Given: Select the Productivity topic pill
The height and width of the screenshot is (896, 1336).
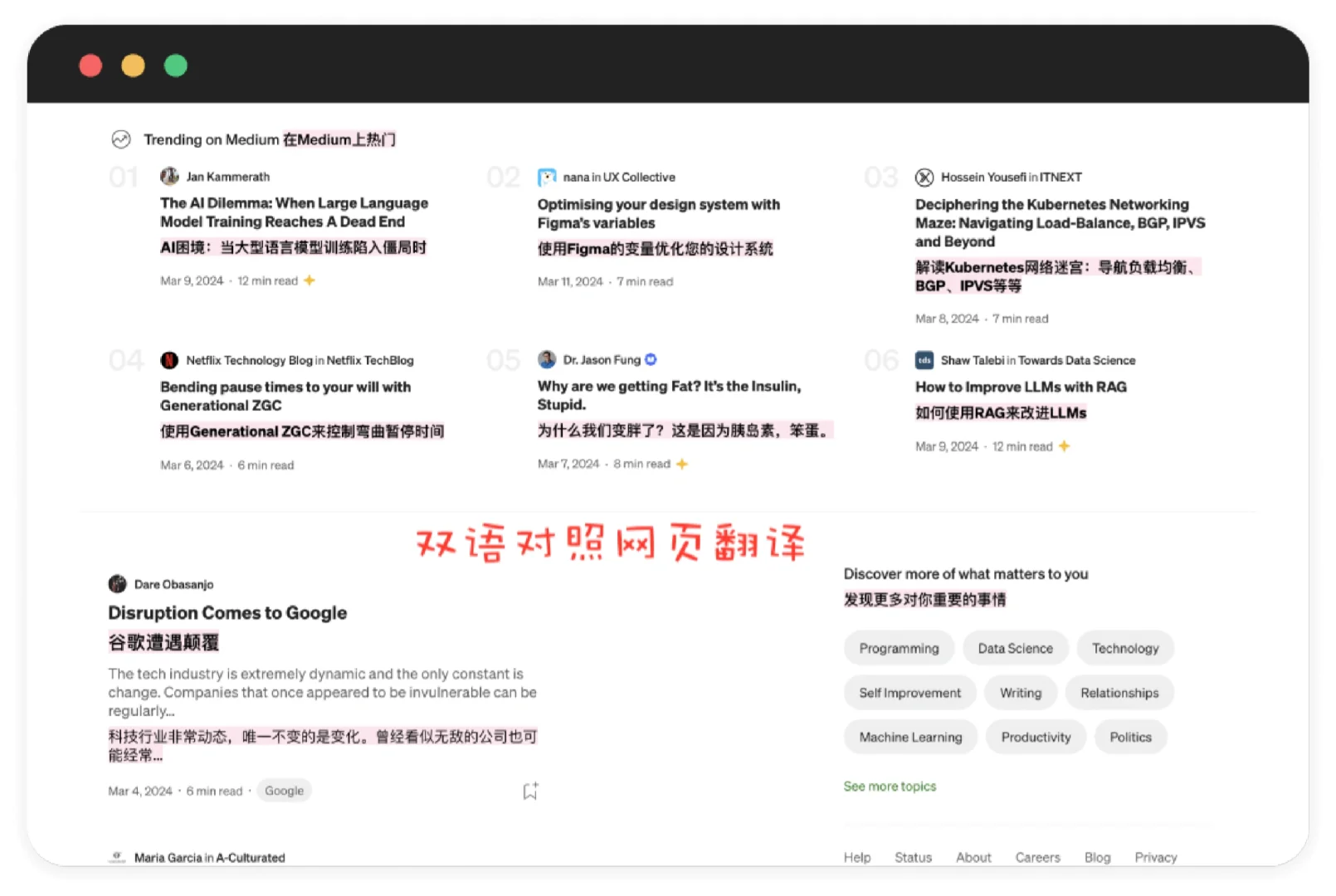Looking at the screenshot, I should click(1036, 737).
